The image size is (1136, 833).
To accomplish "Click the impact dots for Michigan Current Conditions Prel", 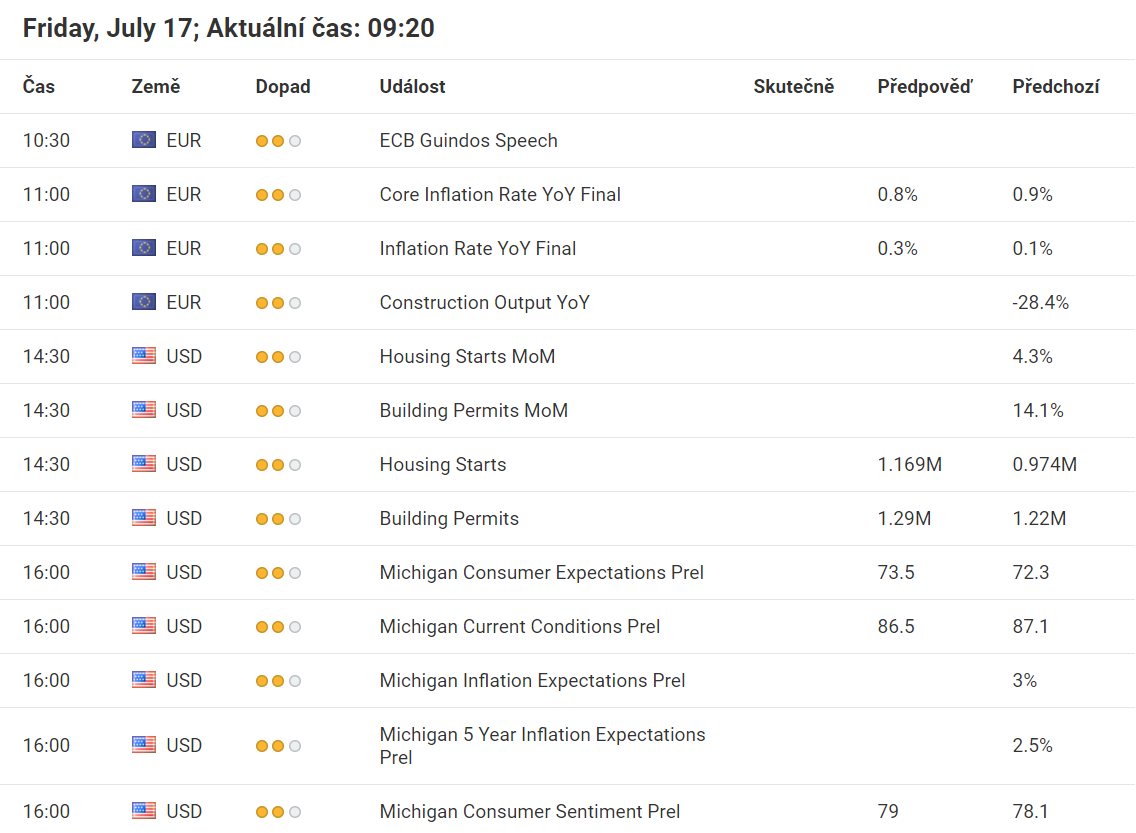I will pos(278,627).
